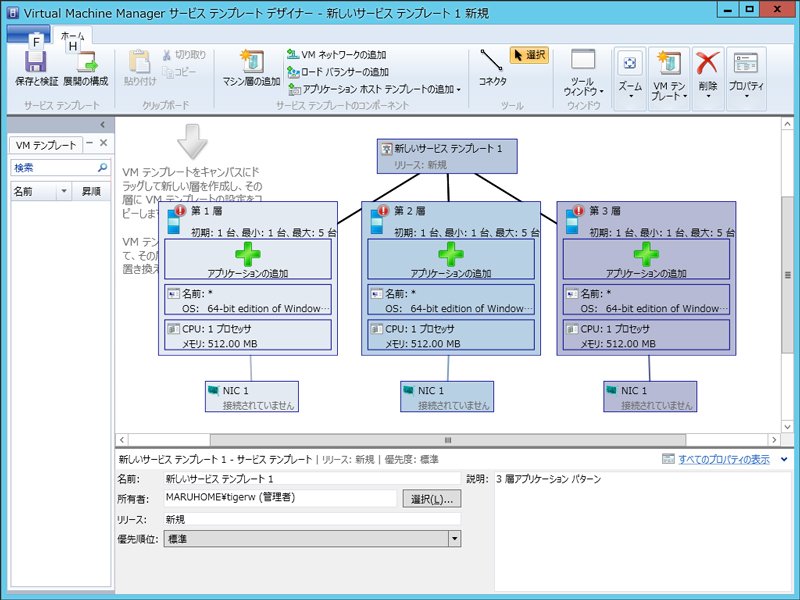Collapse the properties pane chevron
The width and height of the screenshot is (800, 600).
point(784,460)
